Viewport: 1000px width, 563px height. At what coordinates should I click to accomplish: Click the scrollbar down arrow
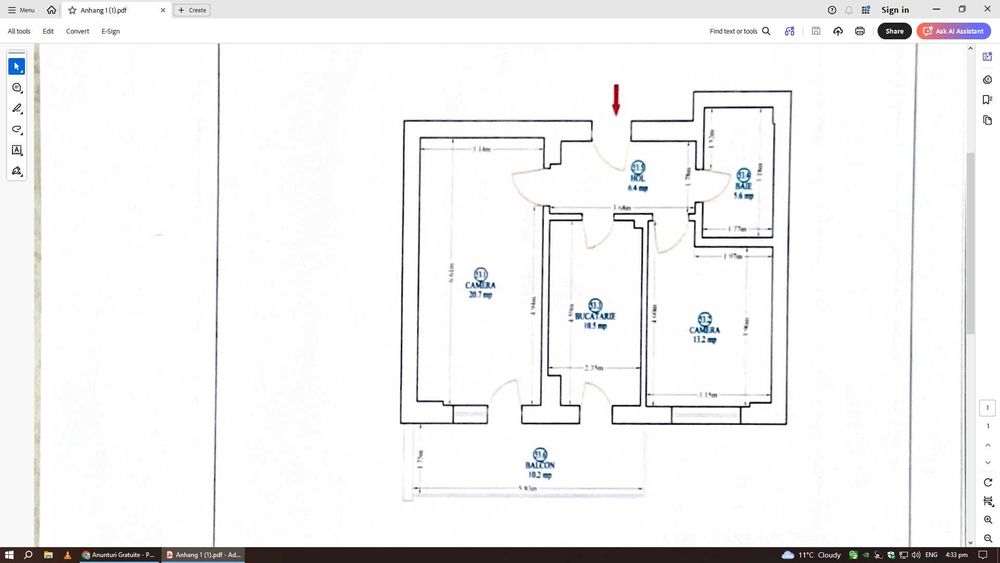[x=970, y=543]
